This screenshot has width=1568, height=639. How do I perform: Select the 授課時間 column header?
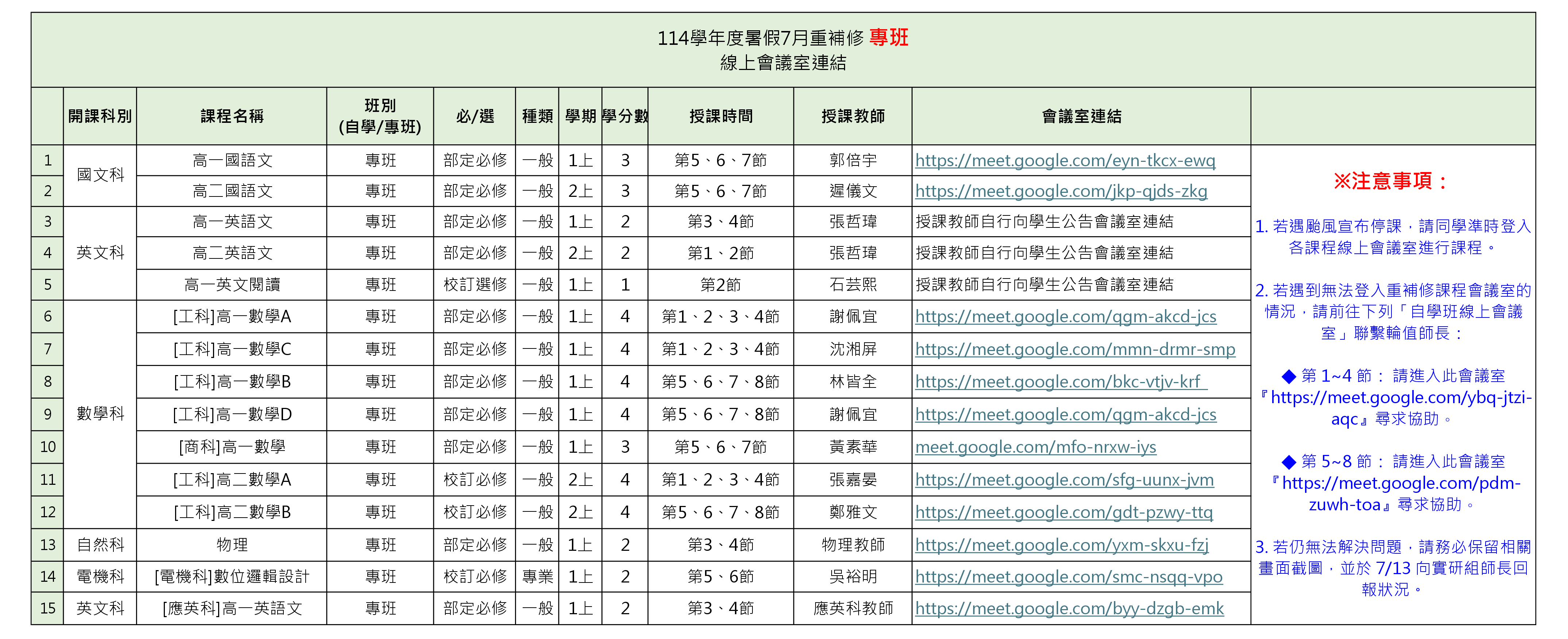tap(721, 116)
